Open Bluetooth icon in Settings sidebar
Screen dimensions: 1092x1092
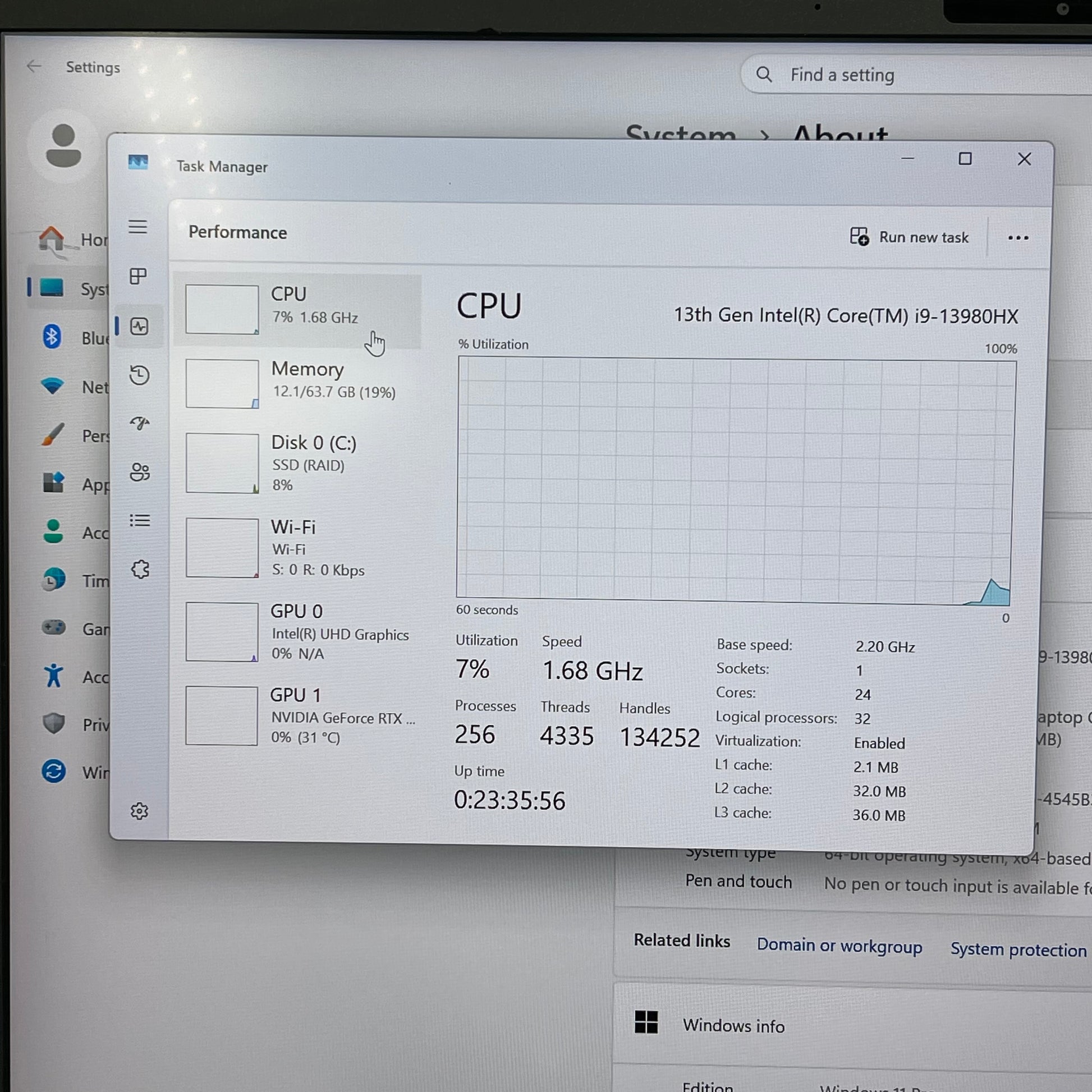pos(52,336)
